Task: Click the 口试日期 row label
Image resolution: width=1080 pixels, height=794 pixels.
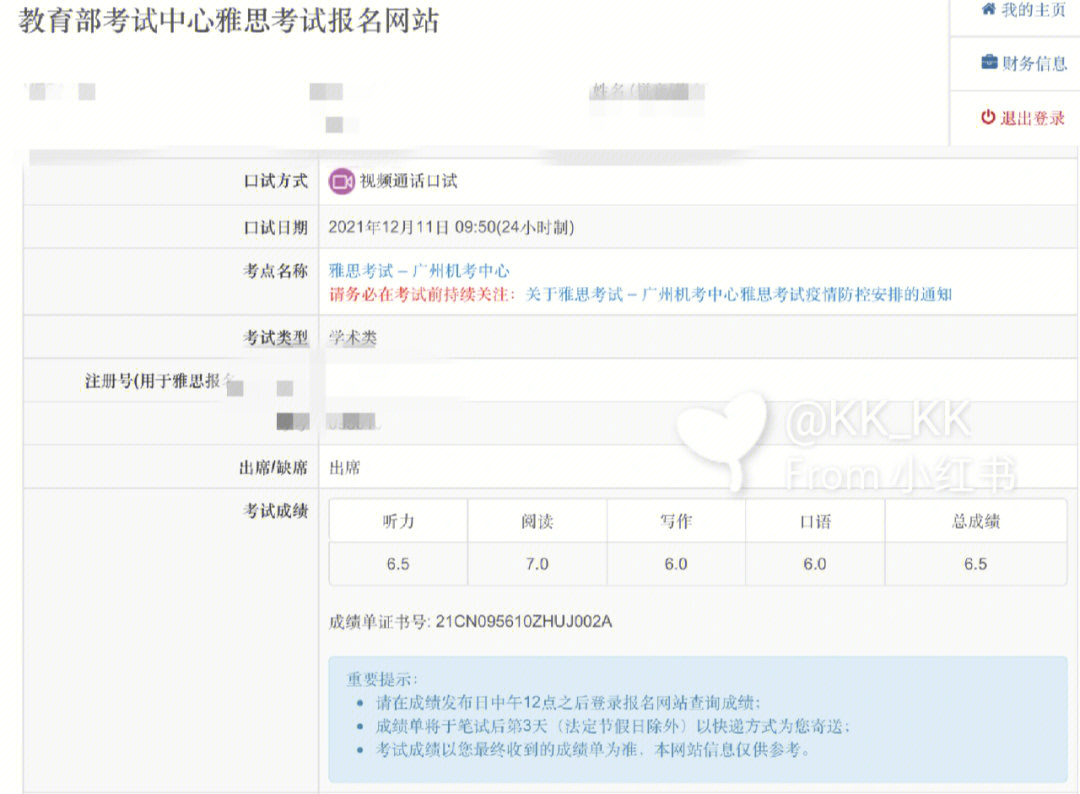Action: [x=276, y=227]
